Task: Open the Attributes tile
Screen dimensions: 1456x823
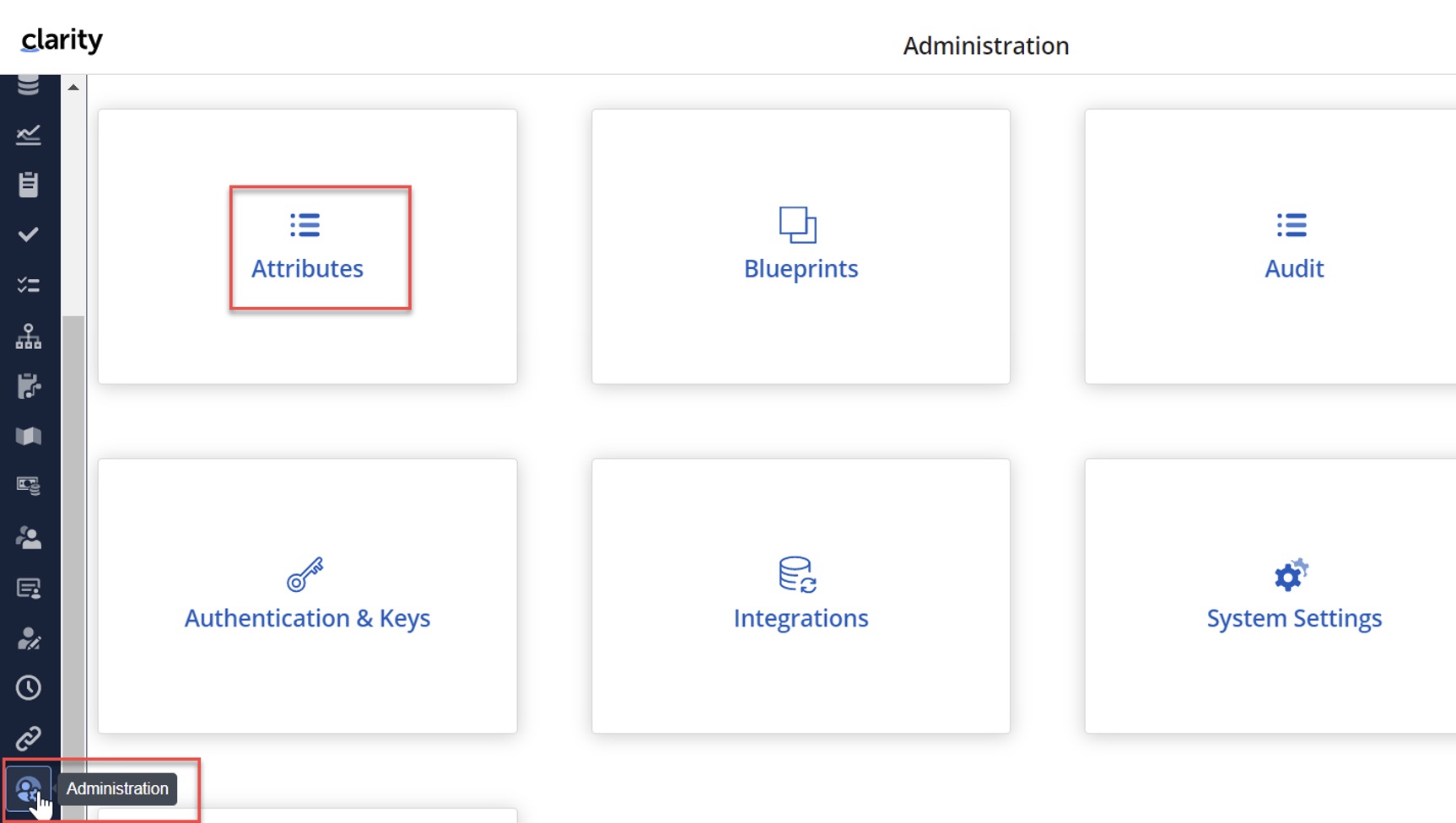Action: click(x=307, y=246)
